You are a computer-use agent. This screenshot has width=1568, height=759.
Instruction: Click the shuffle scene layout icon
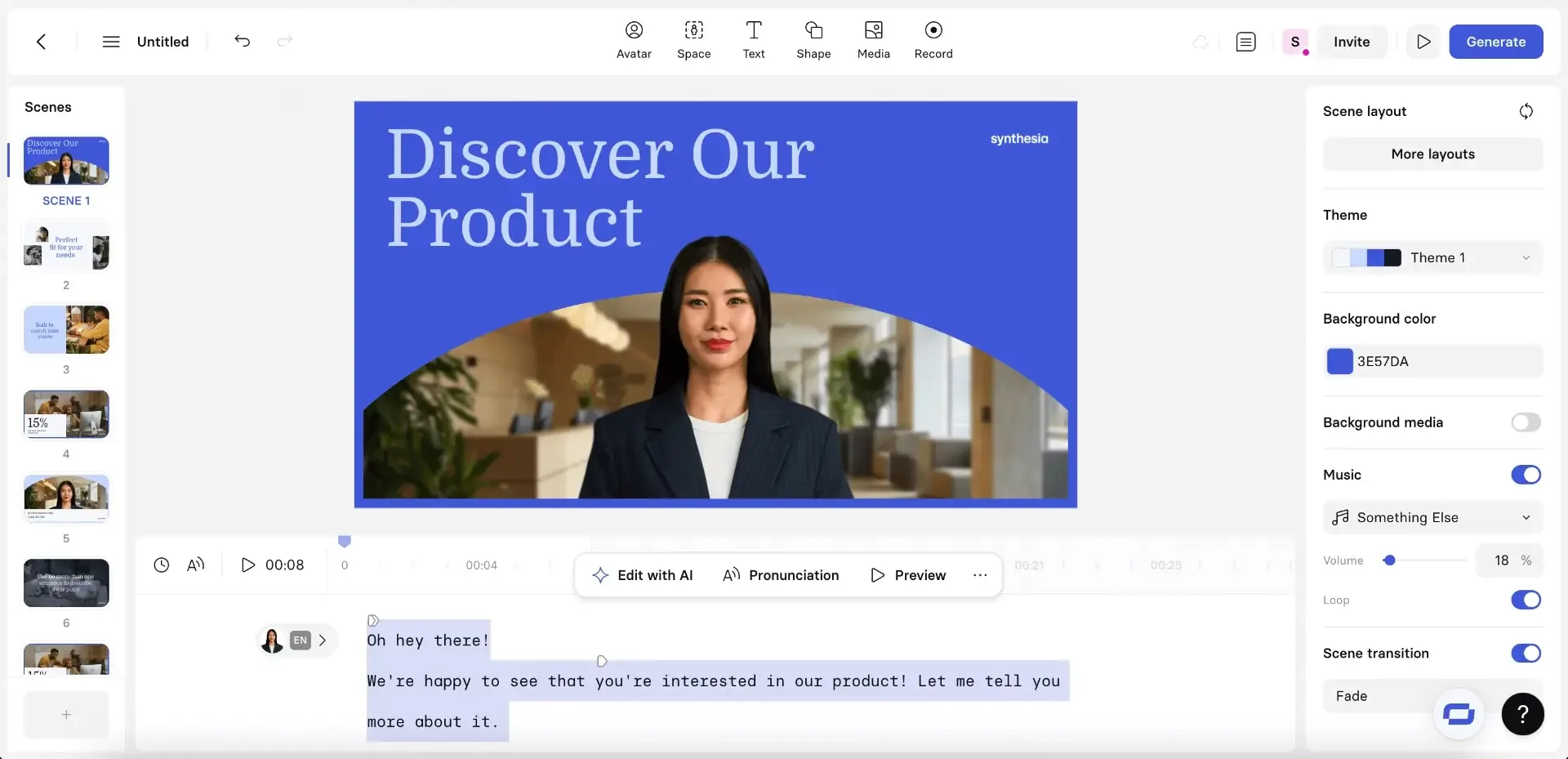coord(1526,111)
